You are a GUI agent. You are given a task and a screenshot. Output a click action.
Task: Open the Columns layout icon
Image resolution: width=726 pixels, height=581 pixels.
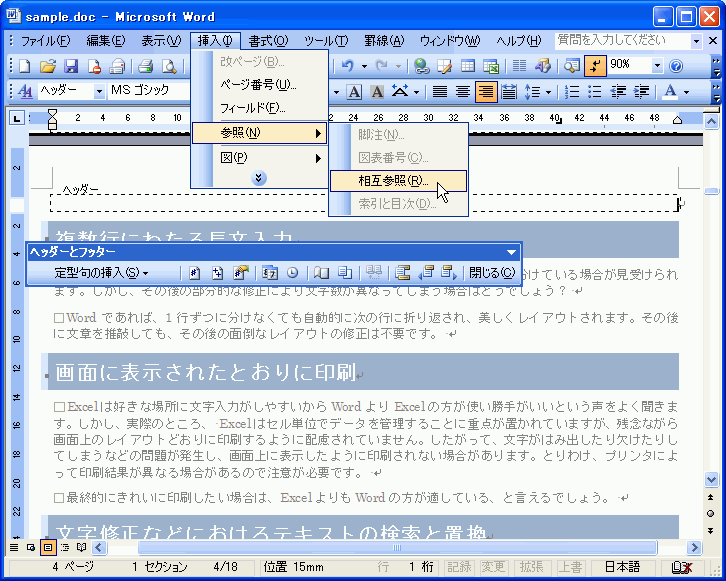click(519, 66)
